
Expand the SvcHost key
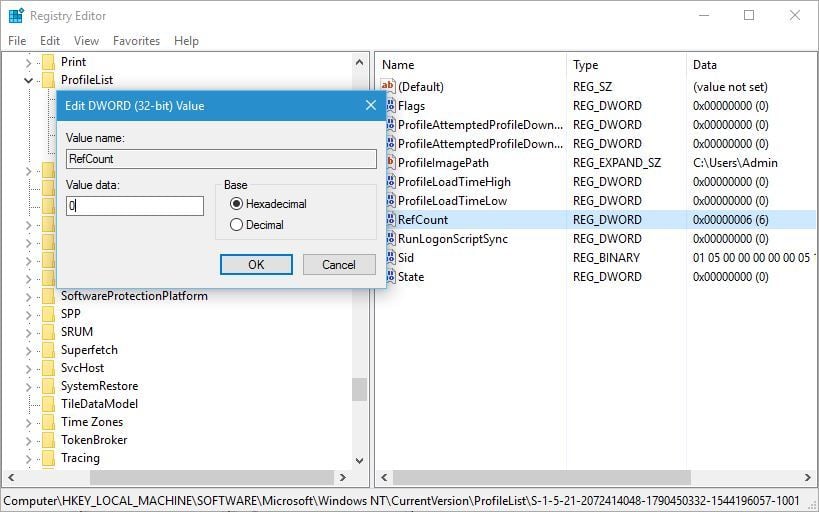click(28, 369)
